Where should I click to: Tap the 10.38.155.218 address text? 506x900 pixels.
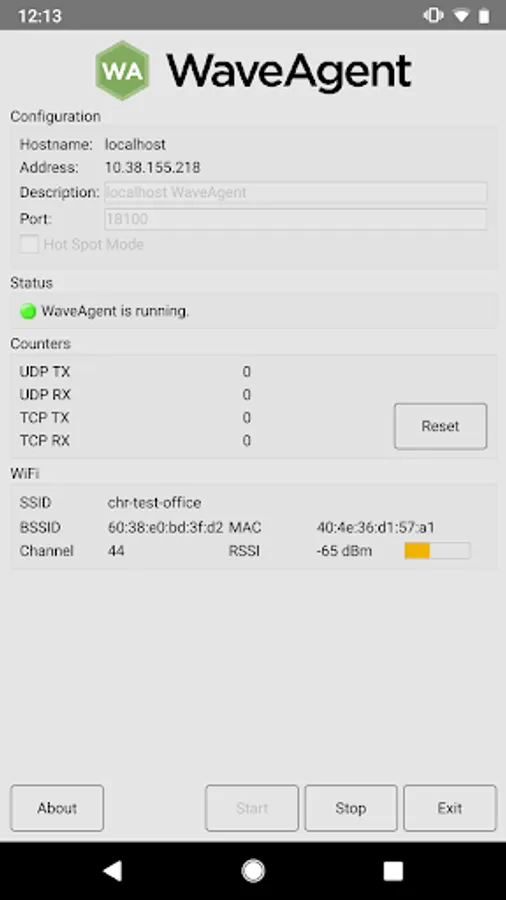pyautogui.click(x=153, y=168)
